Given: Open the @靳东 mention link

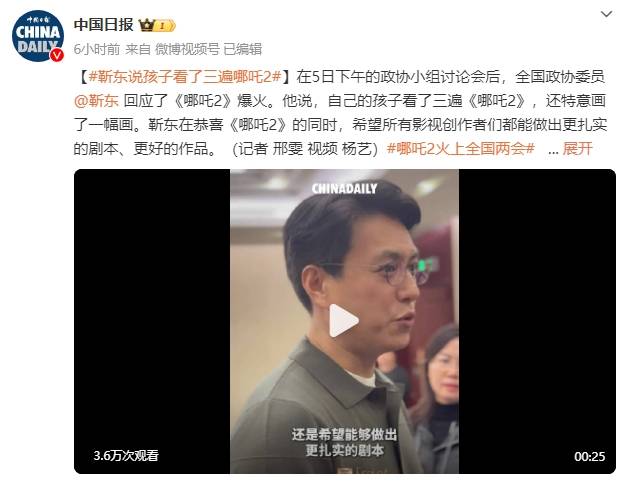Looking at the screenshot, I should [x=96, y=100].
